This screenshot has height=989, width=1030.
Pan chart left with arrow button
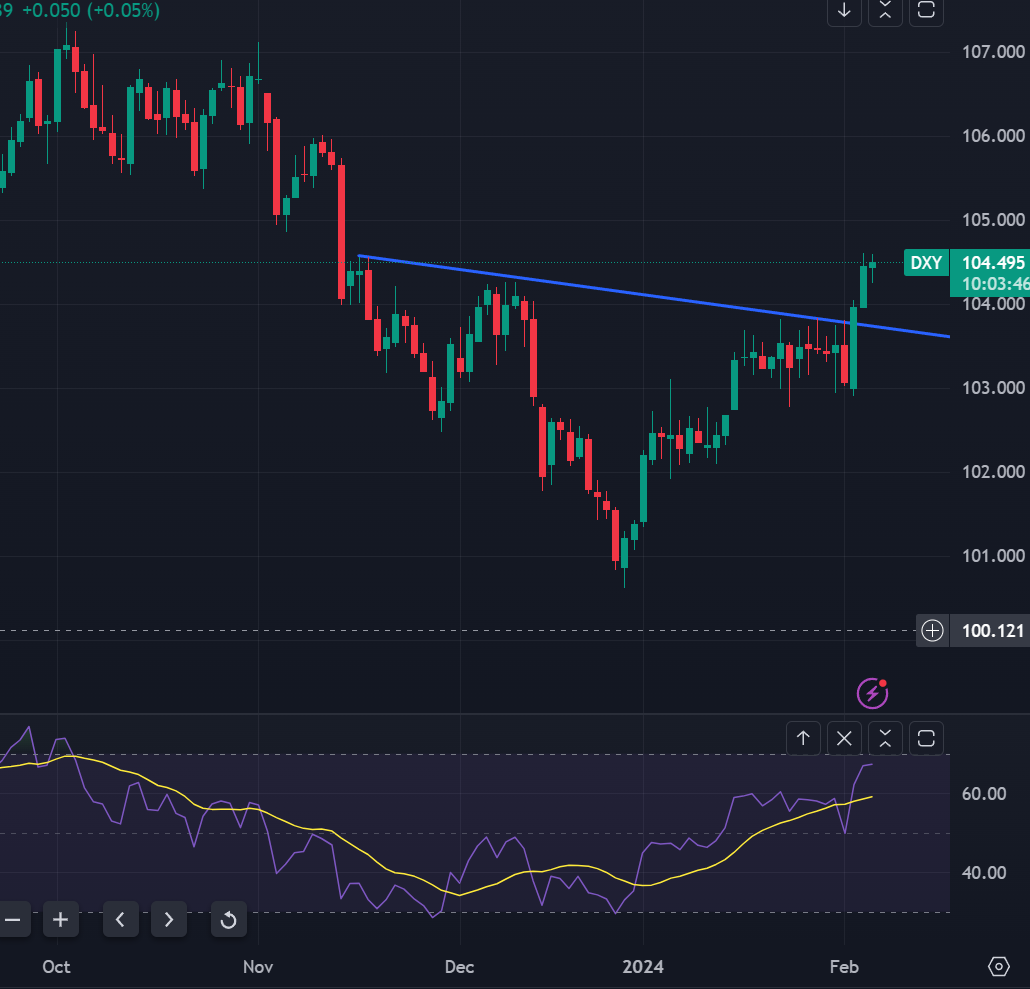click(x=120, y=919)
